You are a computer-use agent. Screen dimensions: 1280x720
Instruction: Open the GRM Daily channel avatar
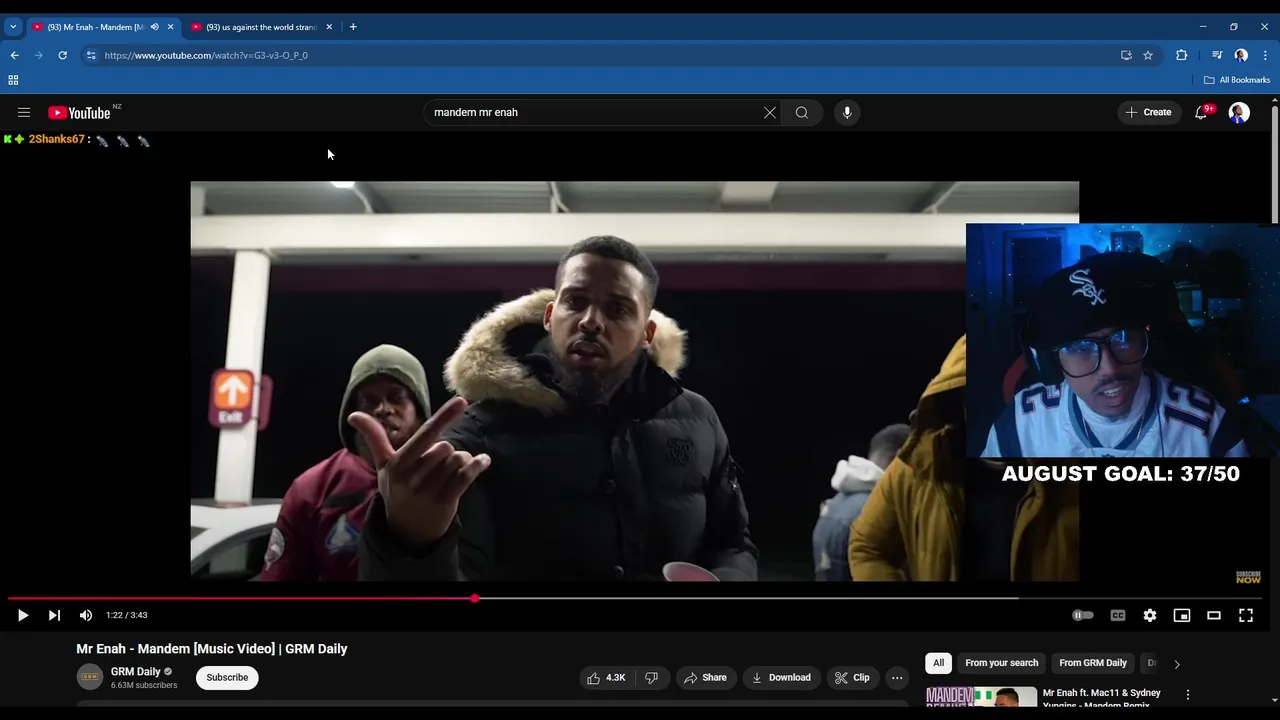(90, 677)
